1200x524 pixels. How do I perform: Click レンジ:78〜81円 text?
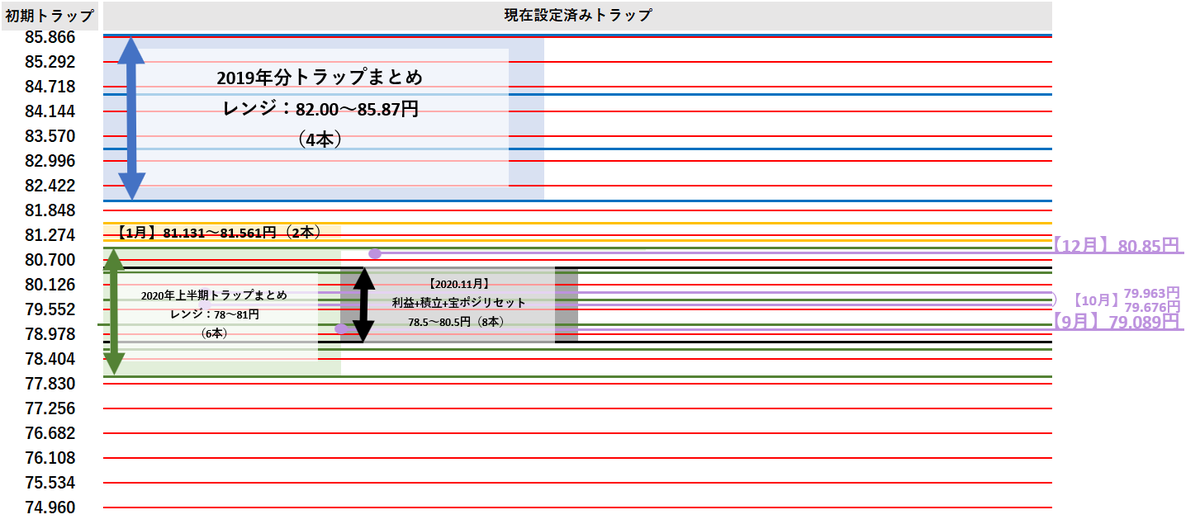coord(214,314)
